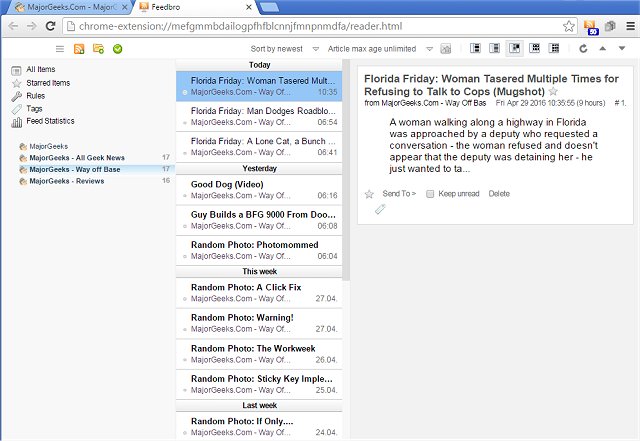Bookmark page with the address bar star

pyautogui.click(x=569, y=27)
